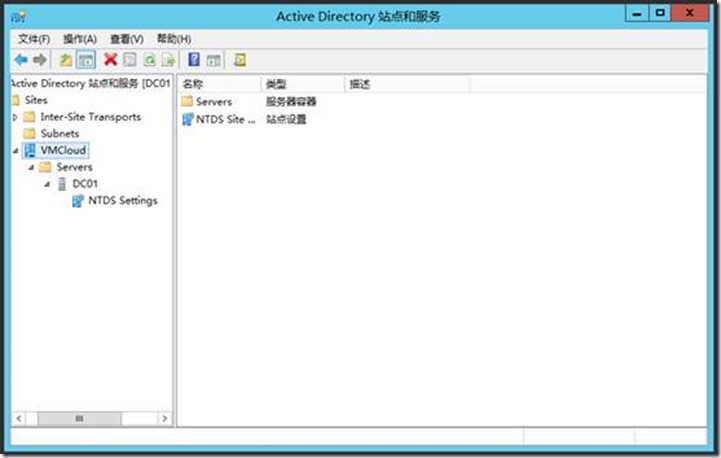This screenshot has width=721, height=458.
Task: Click tree scrollbar left arrow
Action: tap(19, 418)
